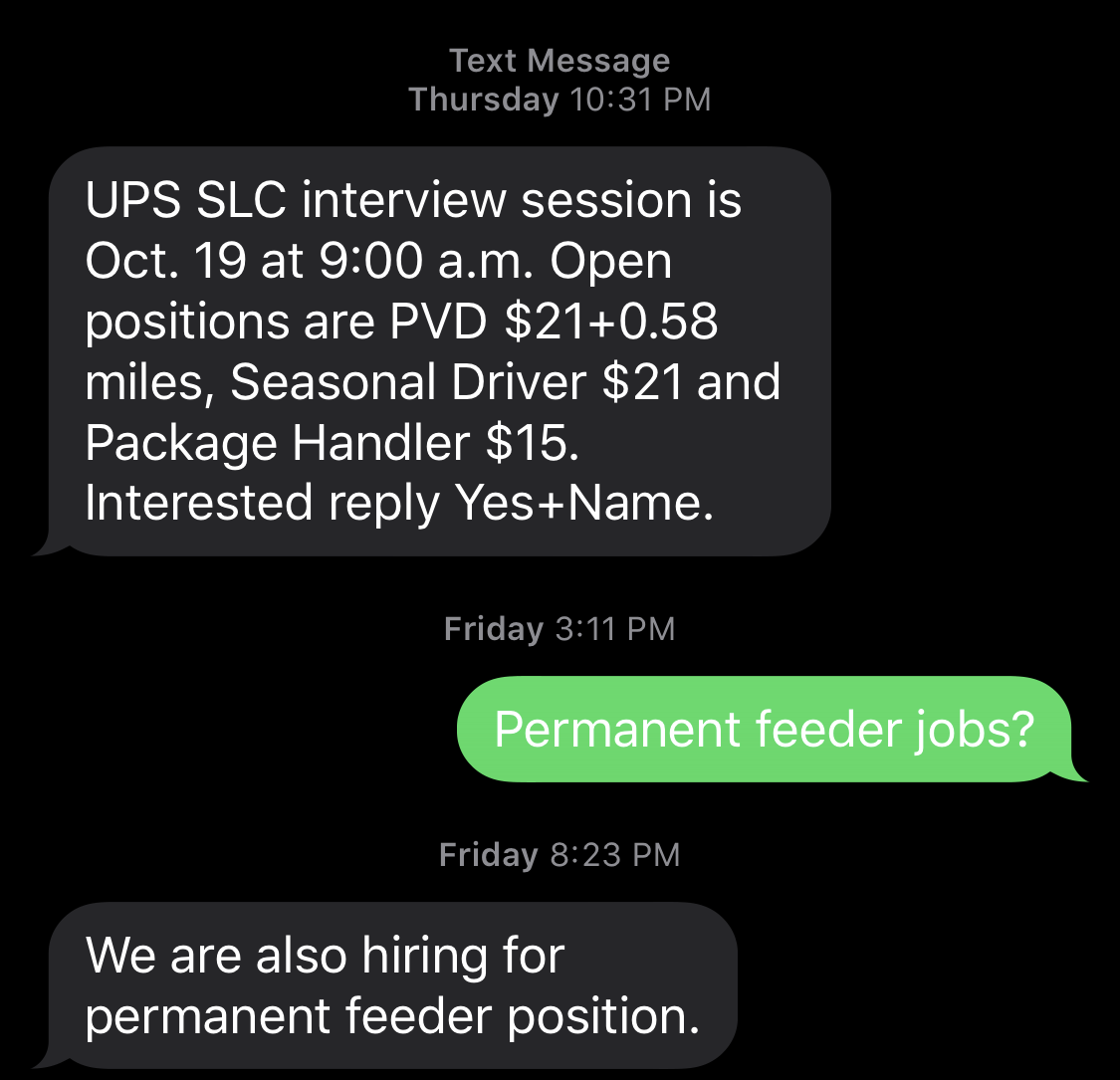This screenshot has width=1120, height=1080.
Task: Click the word "Interested" in the first message
Action: [199, 504]
